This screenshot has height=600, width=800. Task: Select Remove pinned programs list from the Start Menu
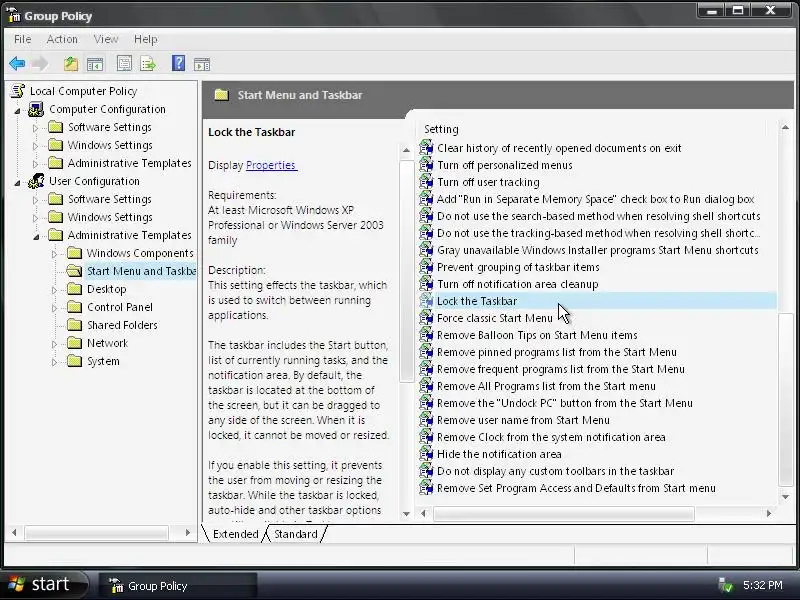tap(557, 352)
